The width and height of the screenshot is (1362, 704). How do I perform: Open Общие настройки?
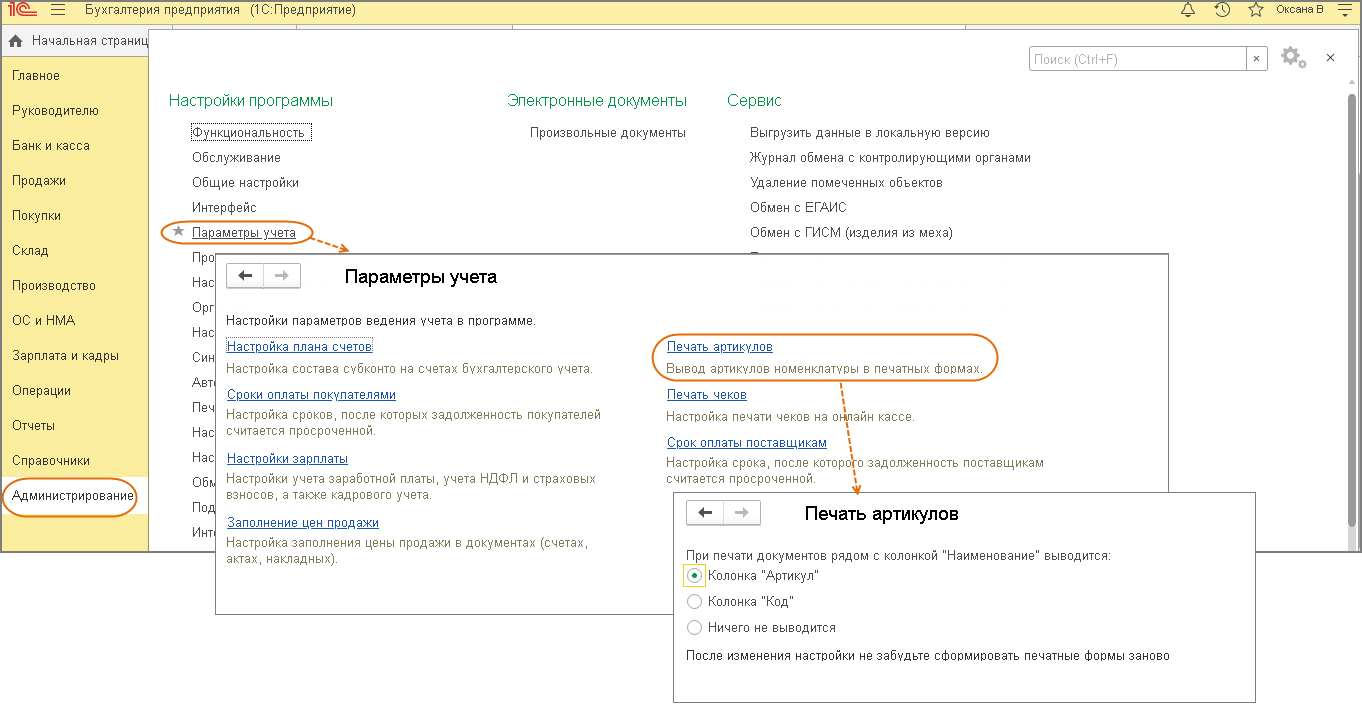point(245,182)
